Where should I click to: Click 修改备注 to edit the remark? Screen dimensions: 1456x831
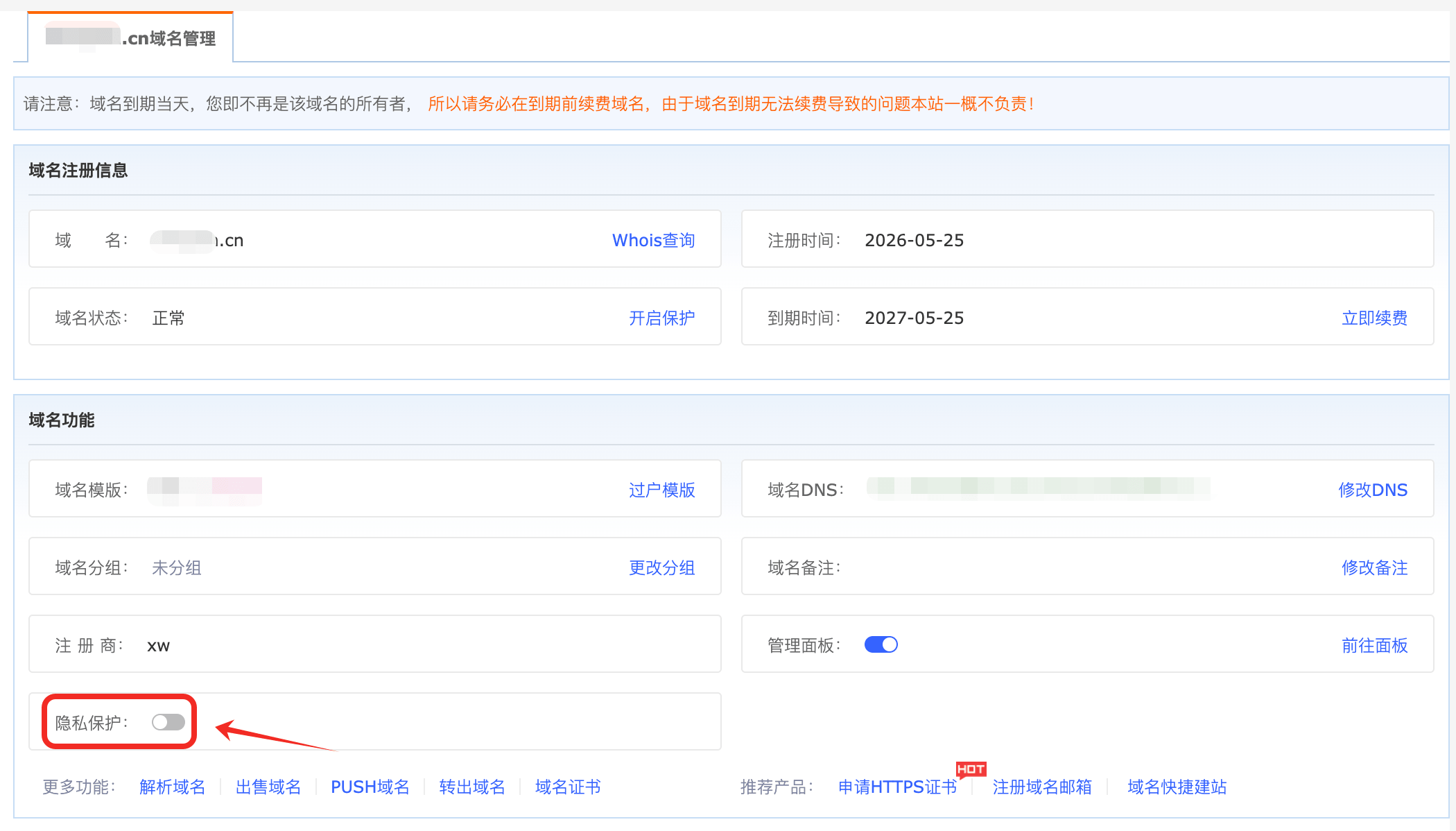[x=1374, y=567]
